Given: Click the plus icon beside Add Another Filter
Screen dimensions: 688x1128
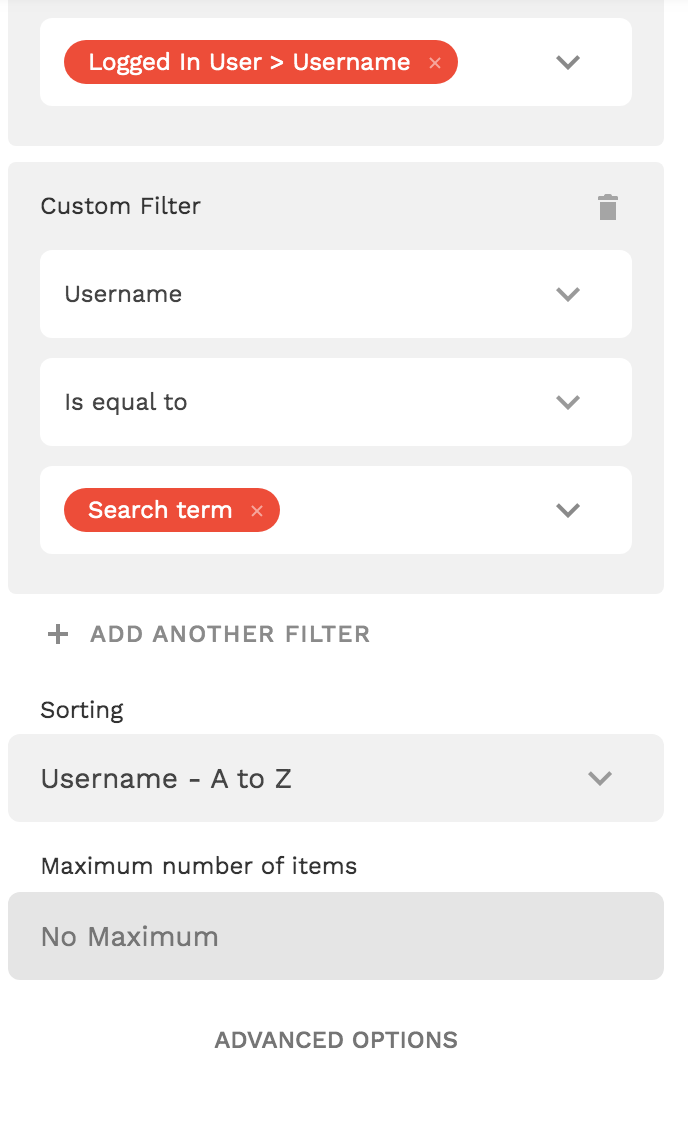Looking at the screenshot, I should coord(59,634).
